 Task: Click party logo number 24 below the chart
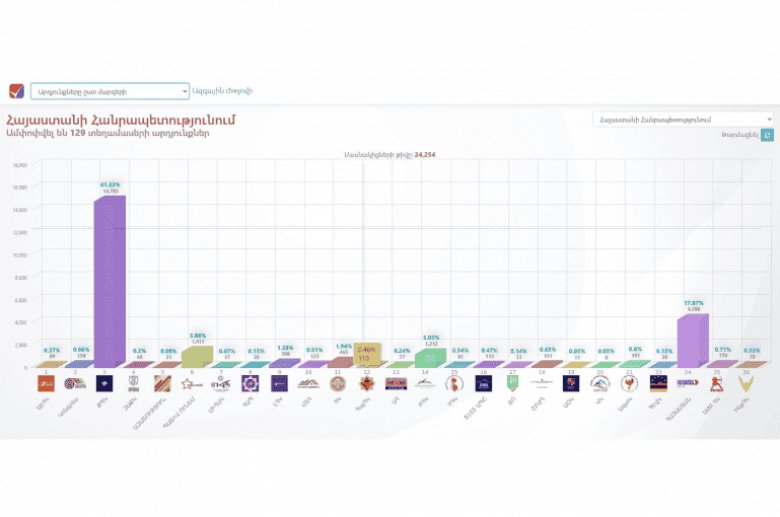click(687, 383)
